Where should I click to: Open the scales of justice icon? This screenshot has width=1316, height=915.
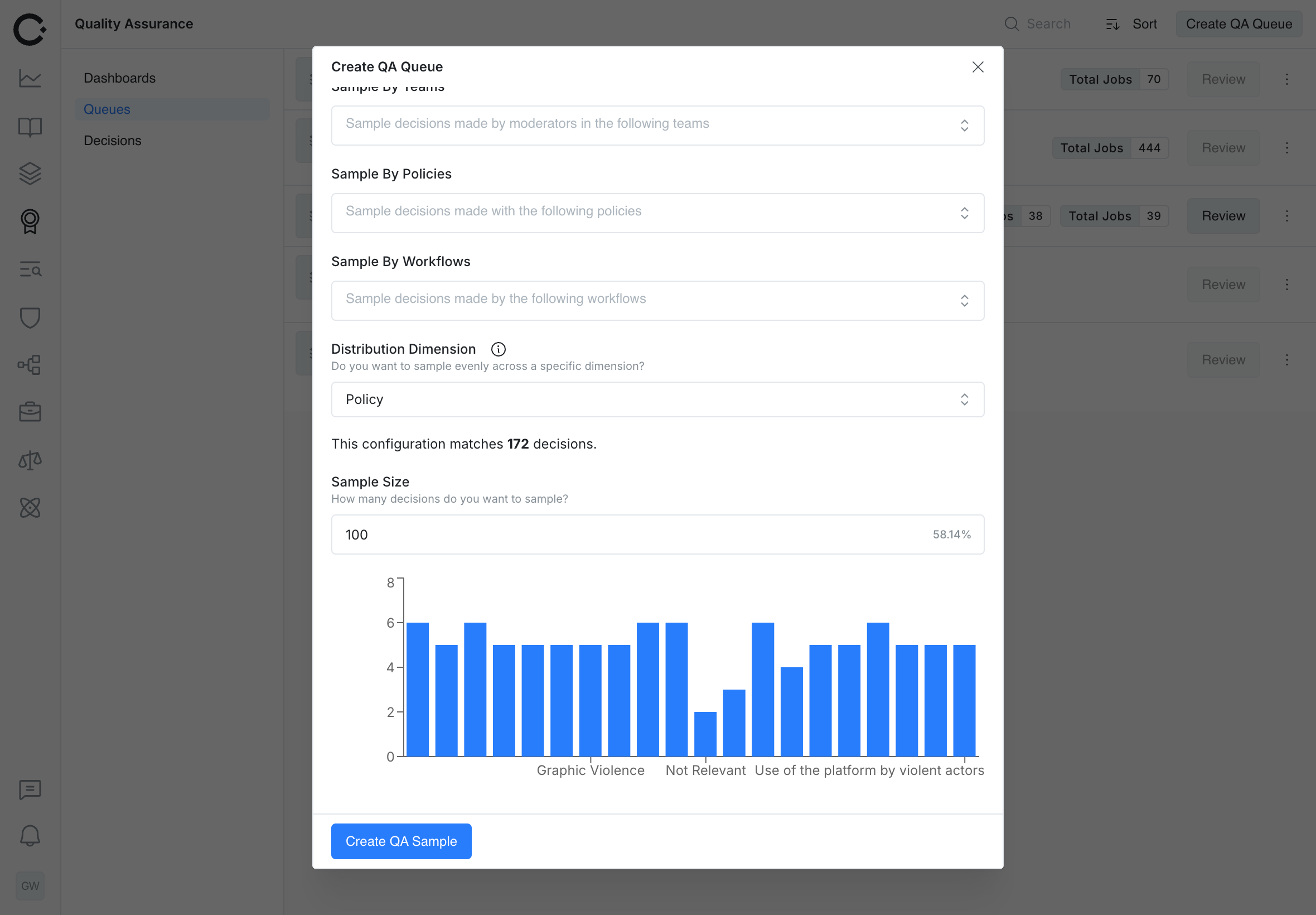(30, 460)
